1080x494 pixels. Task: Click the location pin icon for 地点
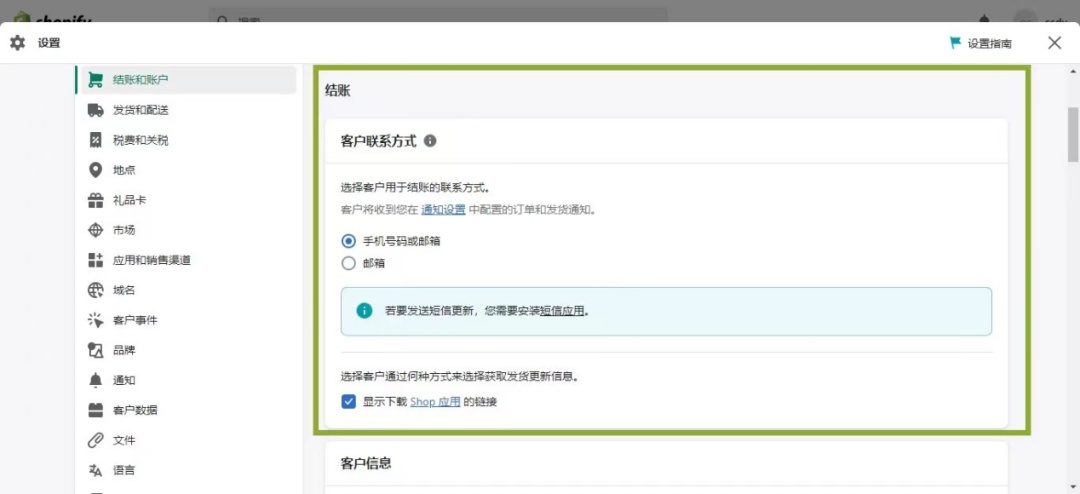click(x=96, y=170)
